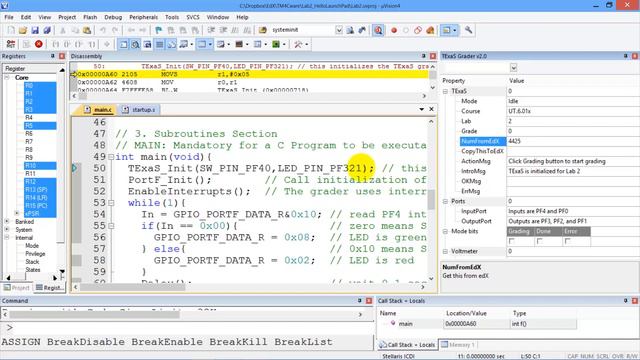Collapse the Mode bits property group
The height and width of the screenshot is (360, 640).
click(445, 231)
